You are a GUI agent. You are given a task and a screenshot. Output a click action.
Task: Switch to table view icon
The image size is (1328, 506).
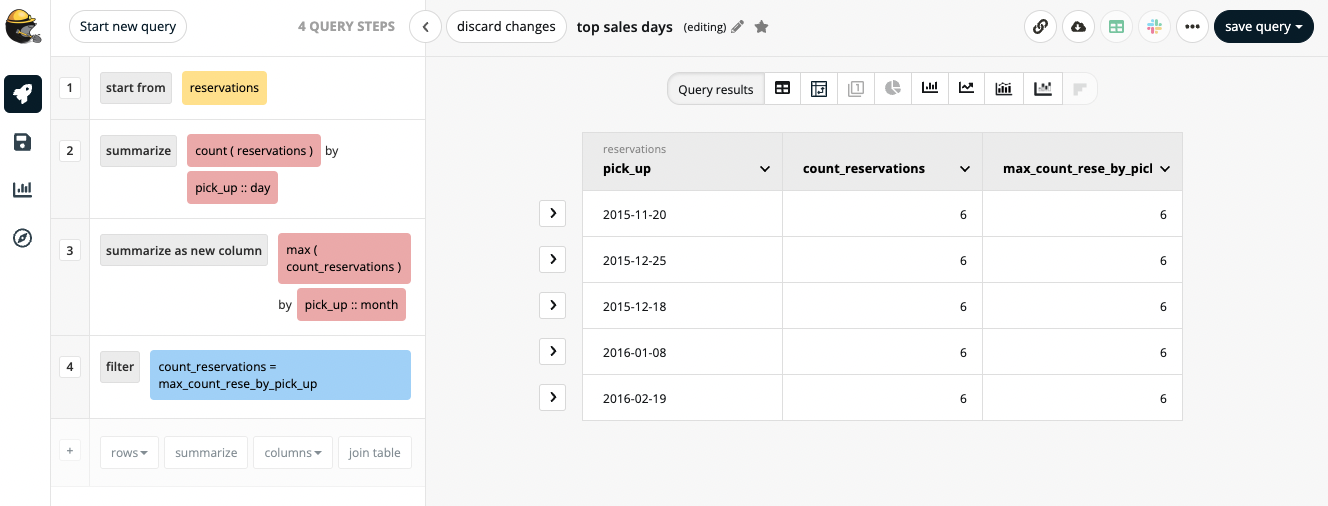[x=783, y=89]
